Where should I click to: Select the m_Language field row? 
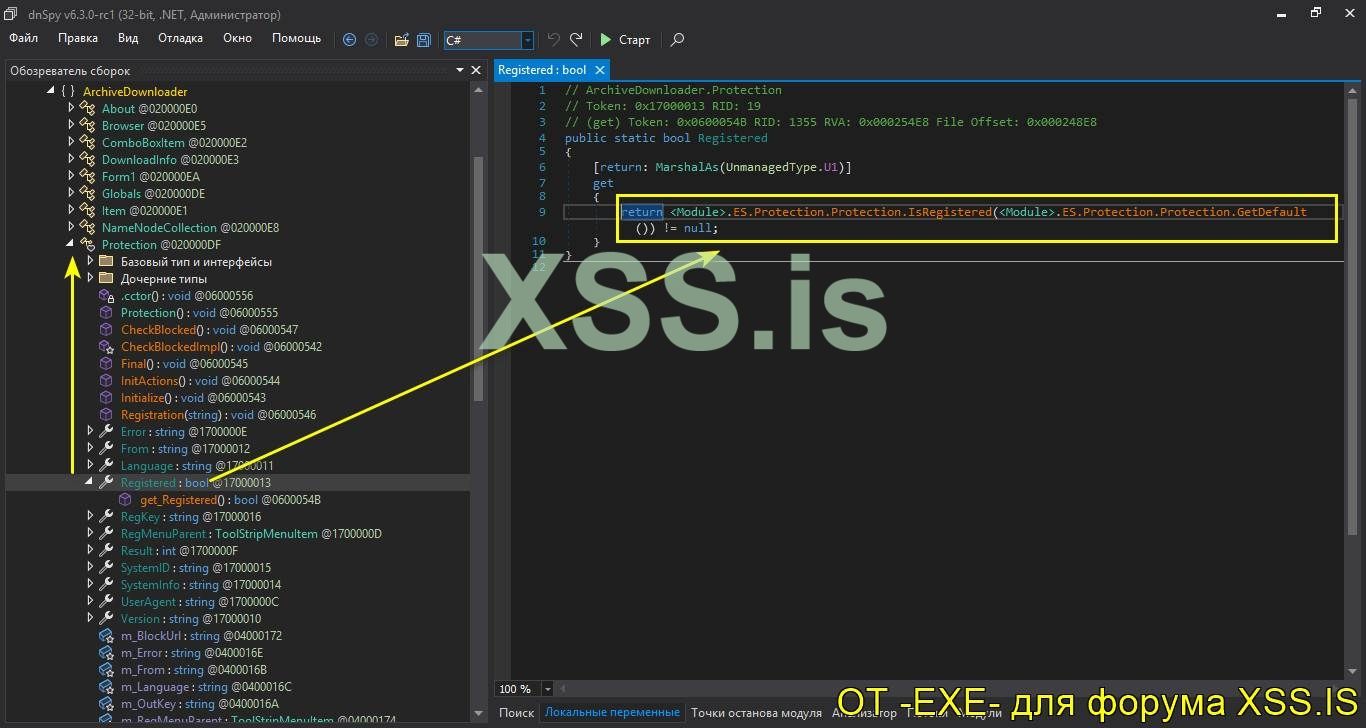click(x=238, y=687)
